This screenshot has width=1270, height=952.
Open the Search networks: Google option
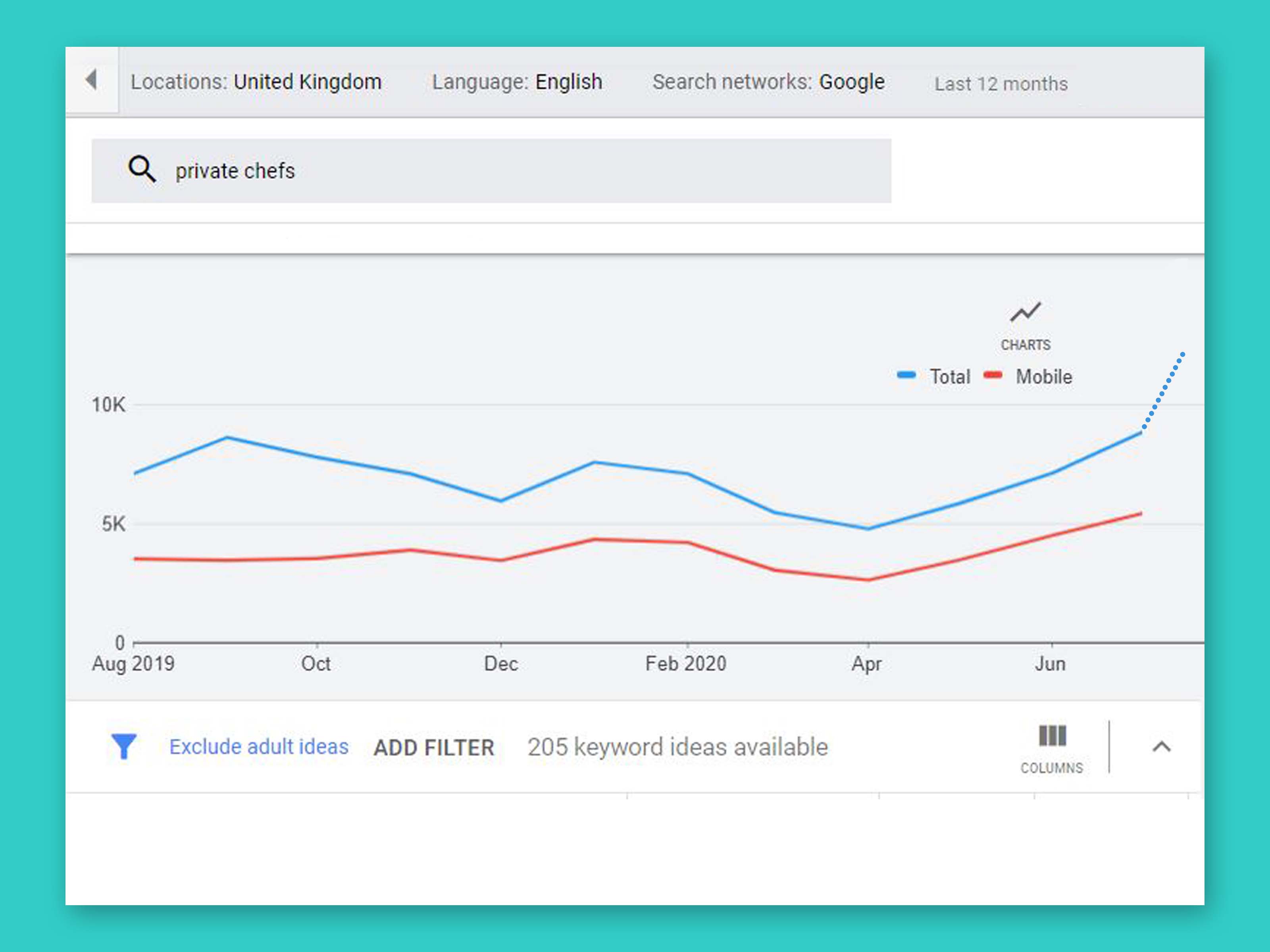768,82
